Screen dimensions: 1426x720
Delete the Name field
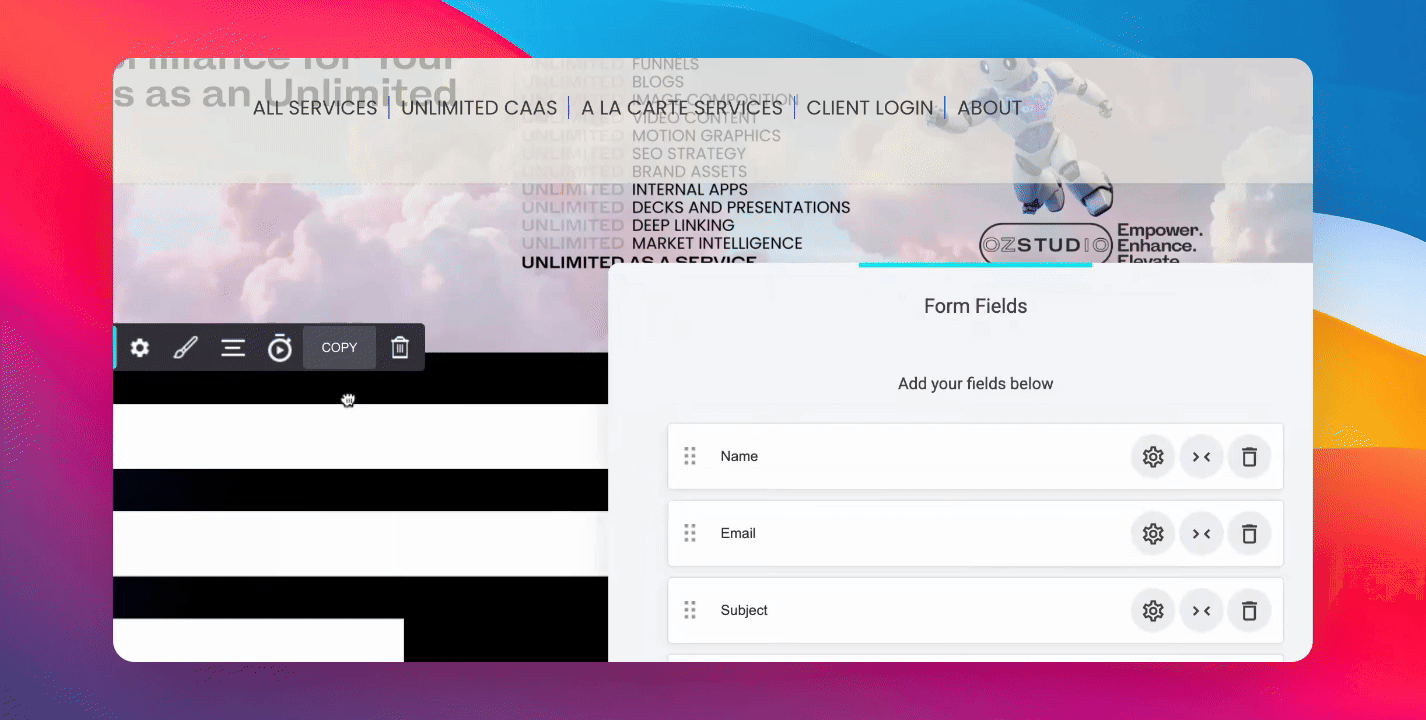[x=1249, y=457]
